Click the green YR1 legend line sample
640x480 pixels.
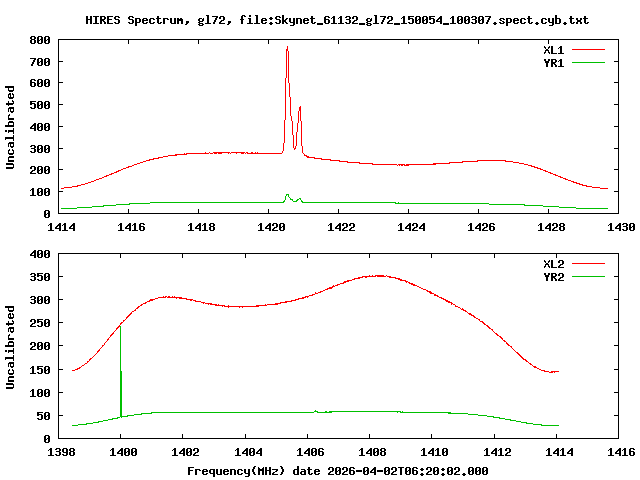(588, 63)
